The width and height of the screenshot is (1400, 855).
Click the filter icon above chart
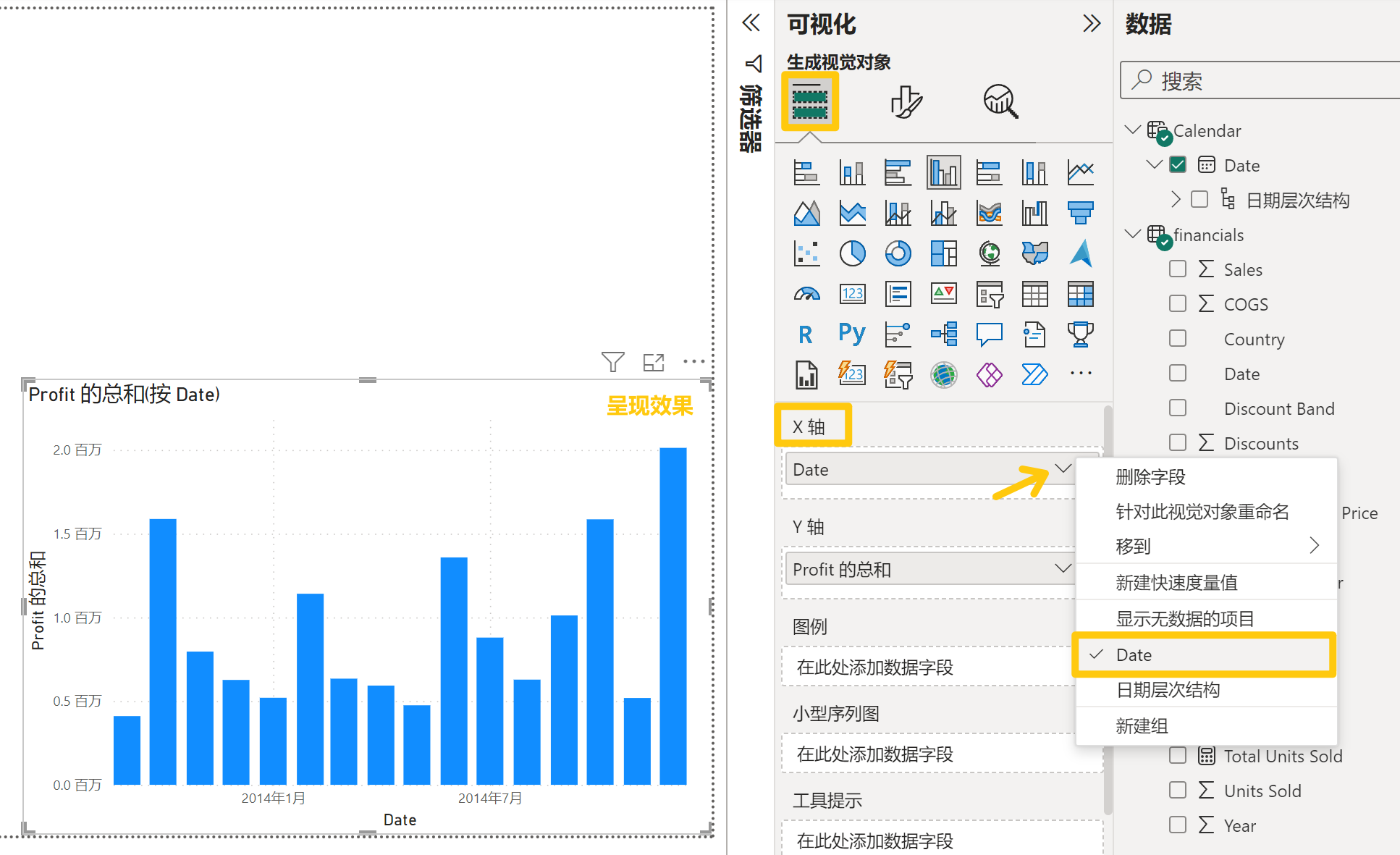612,361
